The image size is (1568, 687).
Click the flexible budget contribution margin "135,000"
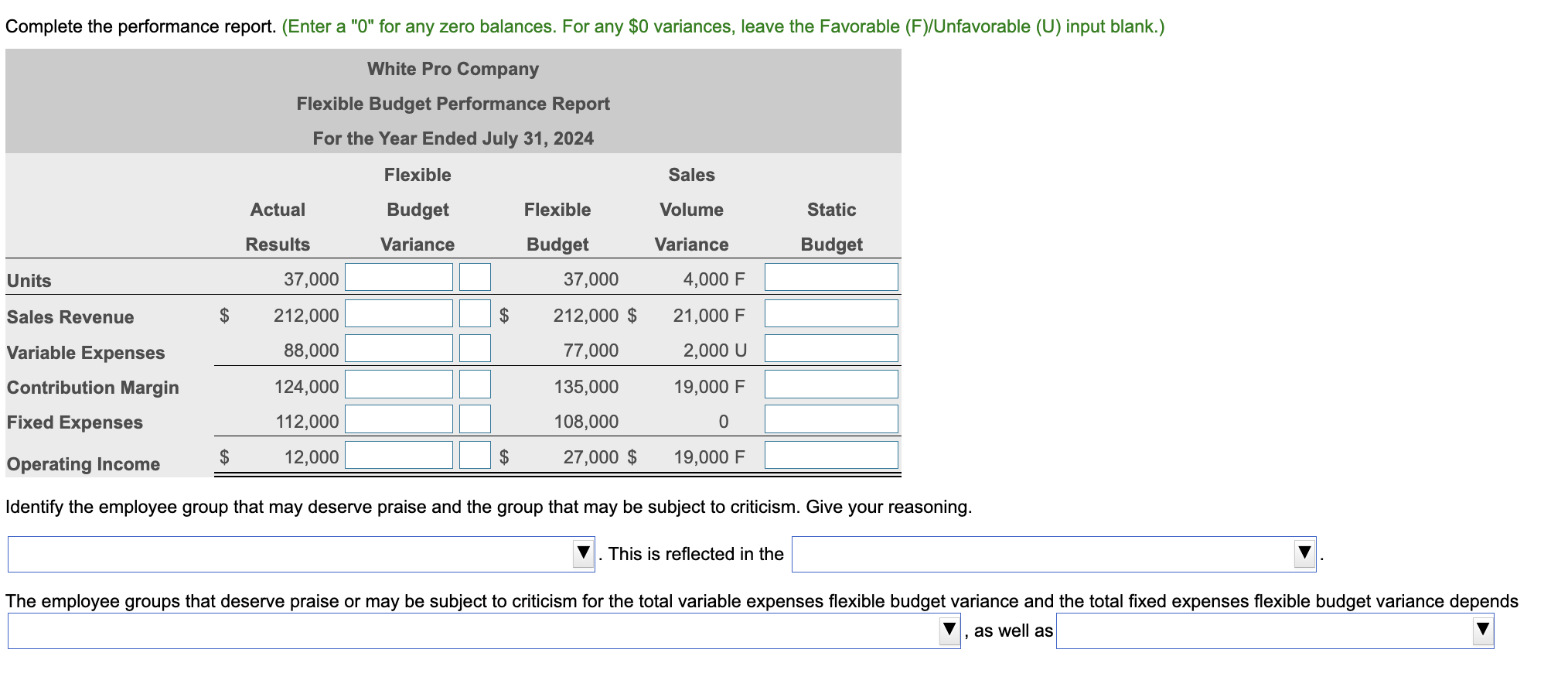pos(586,386)
